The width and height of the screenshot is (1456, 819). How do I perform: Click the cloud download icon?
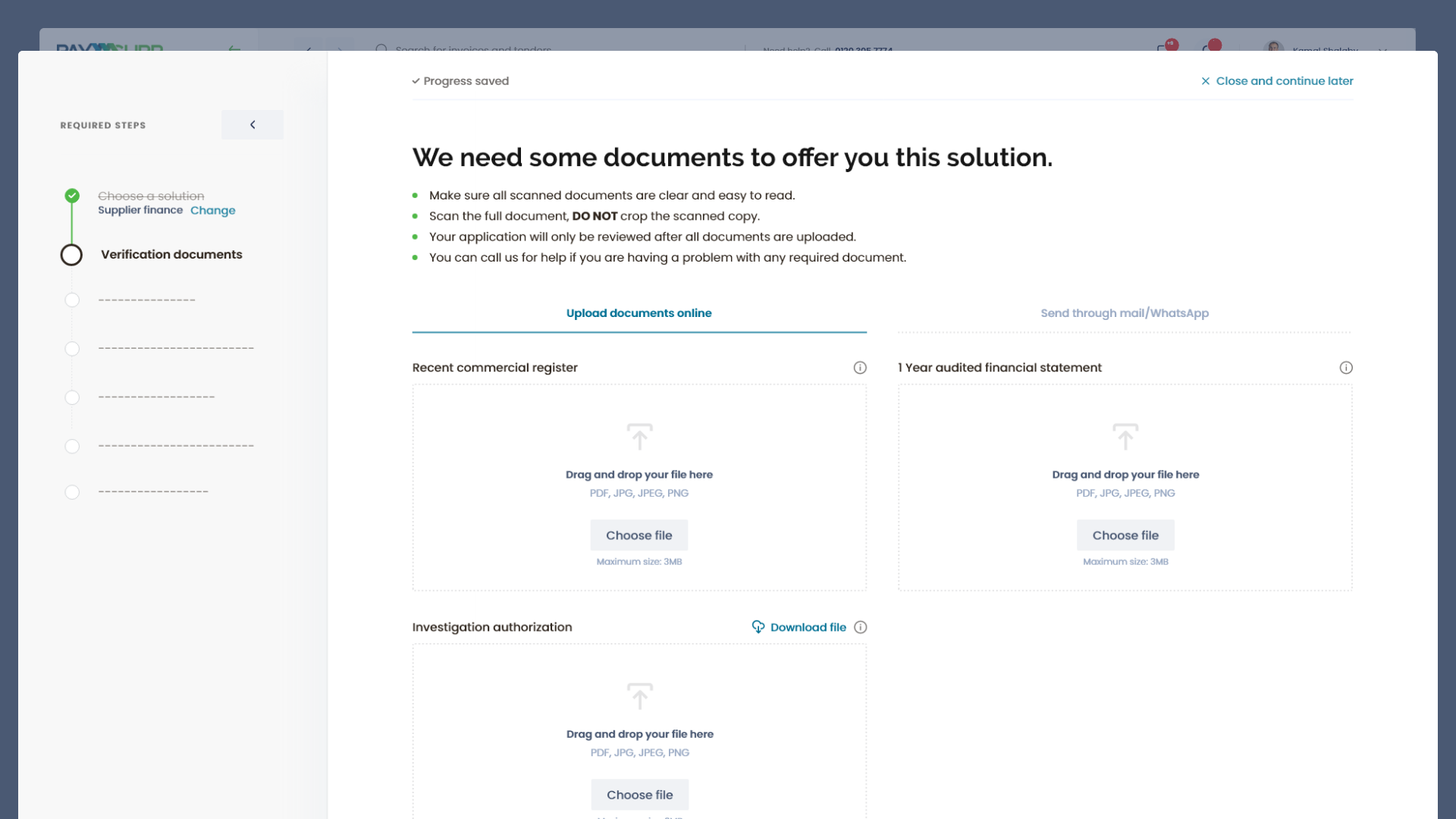coord(758,626)
